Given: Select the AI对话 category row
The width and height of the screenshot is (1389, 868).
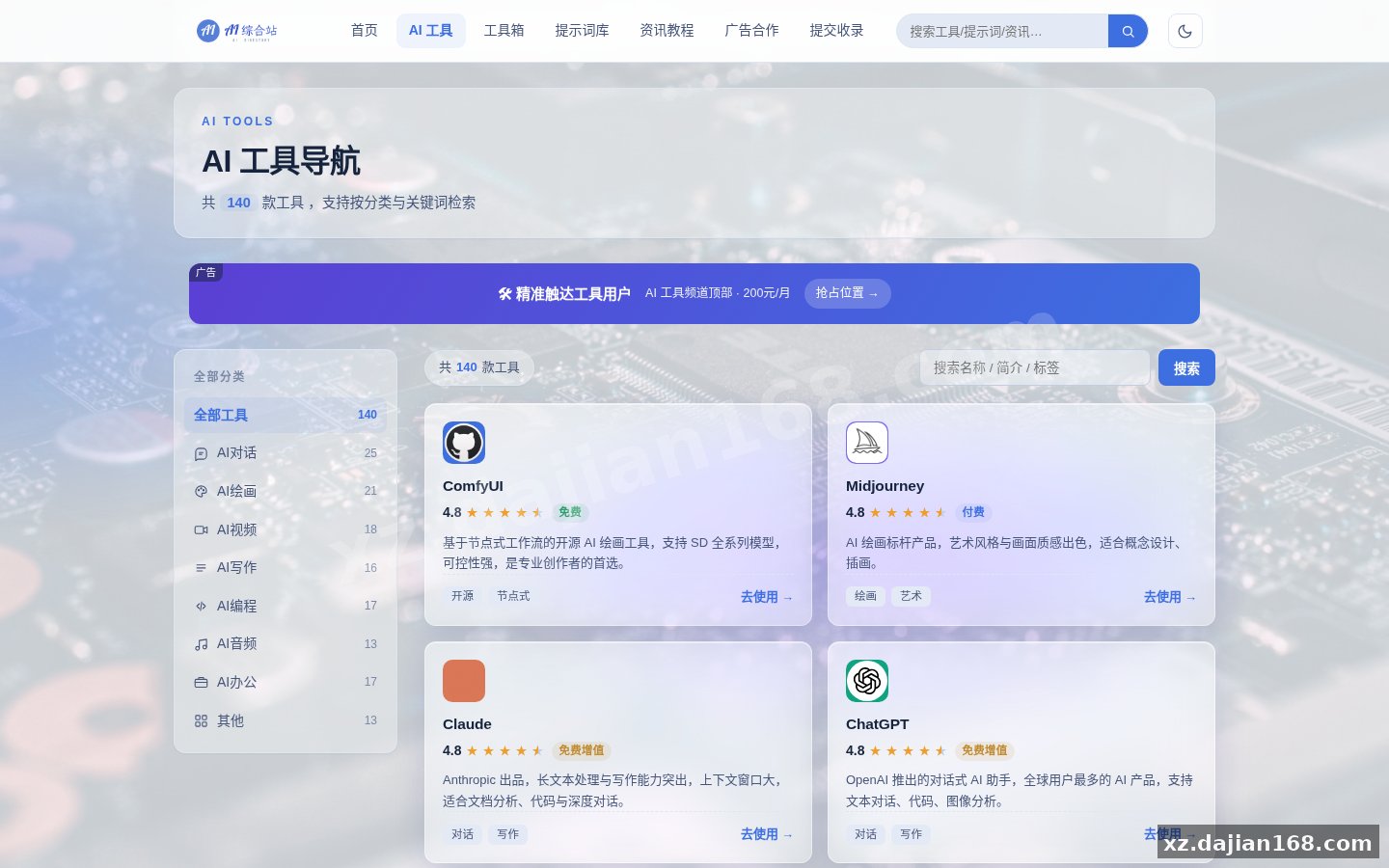Looking at the screenshot, I should click(x=286, y=453).
